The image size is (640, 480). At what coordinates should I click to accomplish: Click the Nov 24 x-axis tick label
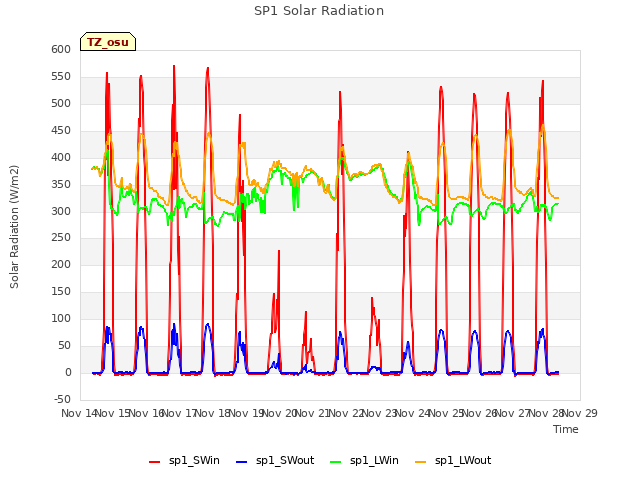coord(413,413)
